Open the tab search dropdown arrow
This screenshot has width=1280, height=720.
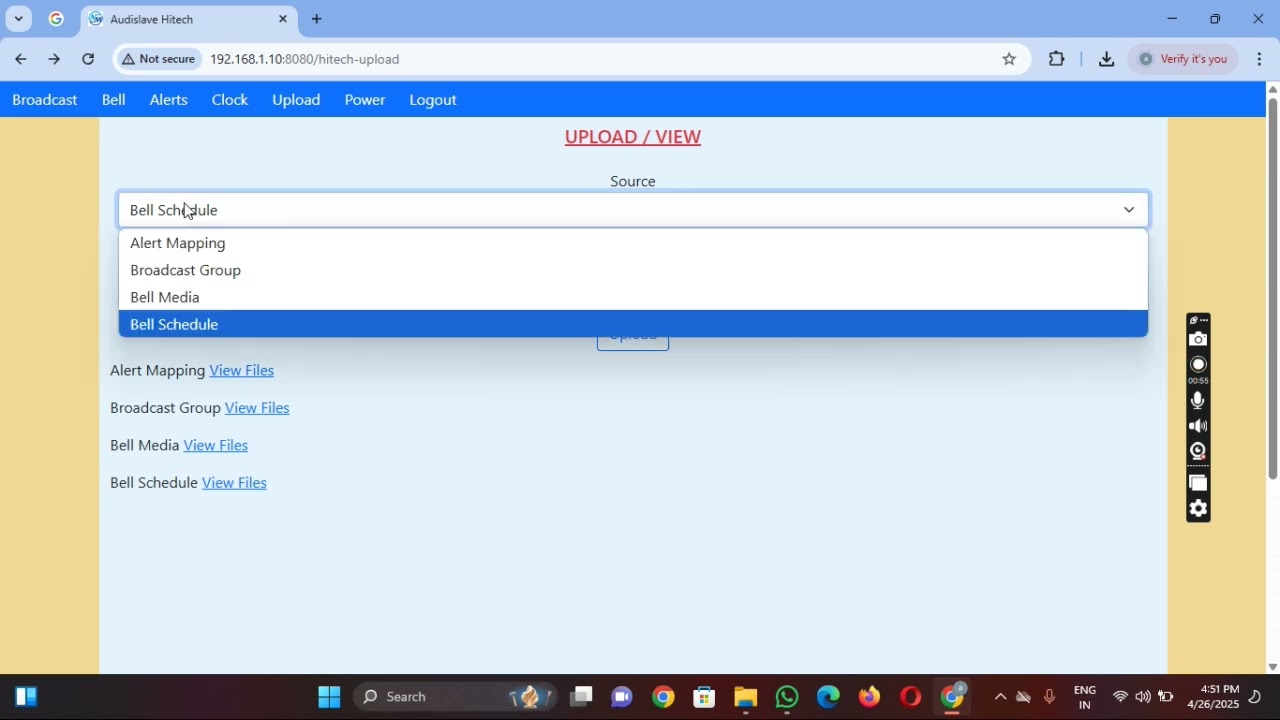point(19,19)
